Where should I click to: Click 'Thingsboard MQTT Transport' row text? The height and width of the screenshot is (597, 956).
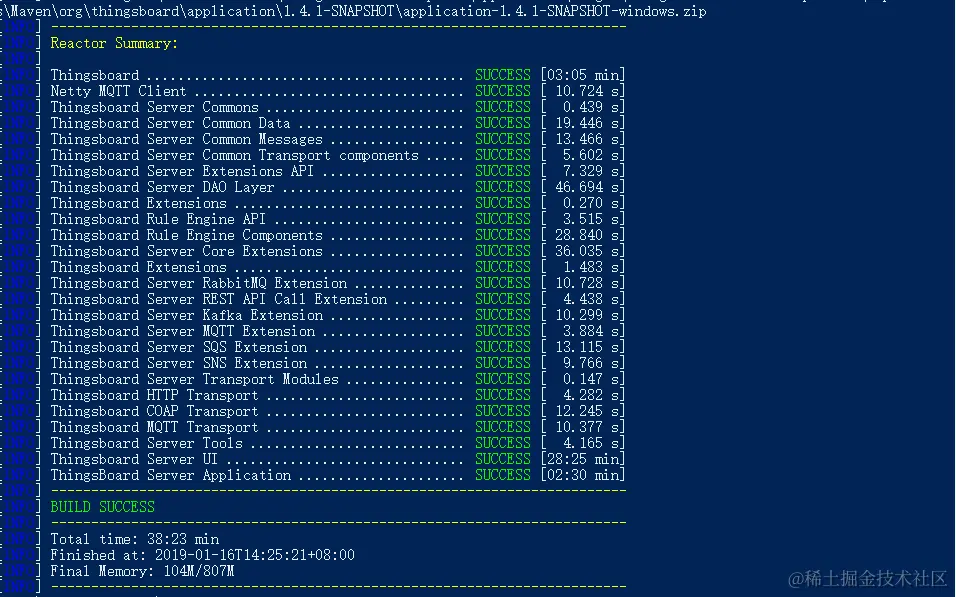click(x=154, y=427)
